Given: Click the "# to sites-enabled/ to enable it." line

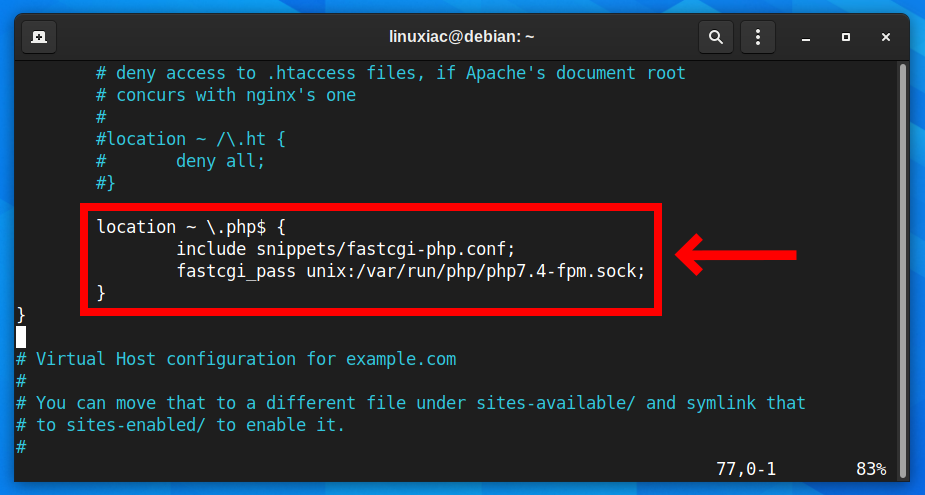Looking at the screenshot, I should 181,425.
